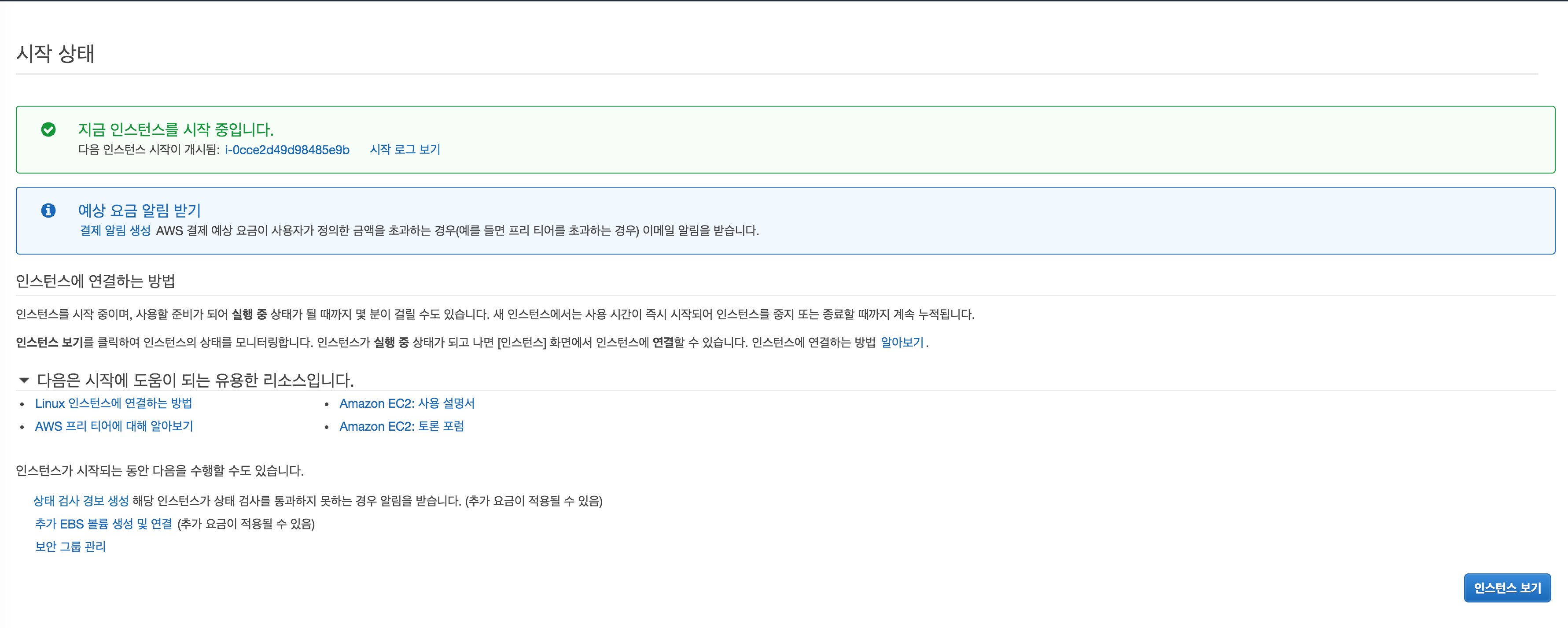Open the 시작 로그 보기 link

click(405, 150)
